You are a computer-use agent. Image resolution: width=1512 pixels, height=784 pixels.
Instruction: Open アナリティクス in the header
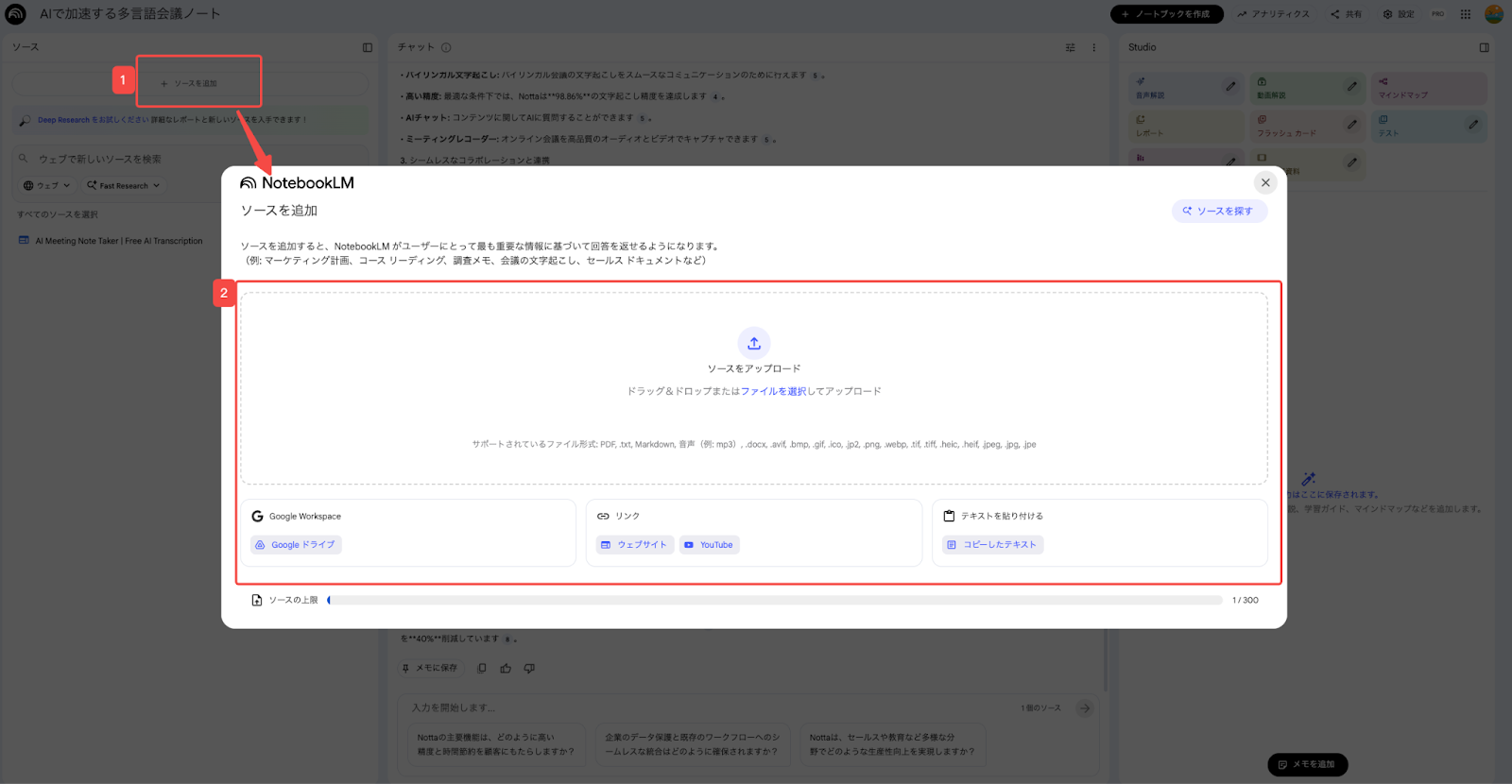(x=1274, y=14)
